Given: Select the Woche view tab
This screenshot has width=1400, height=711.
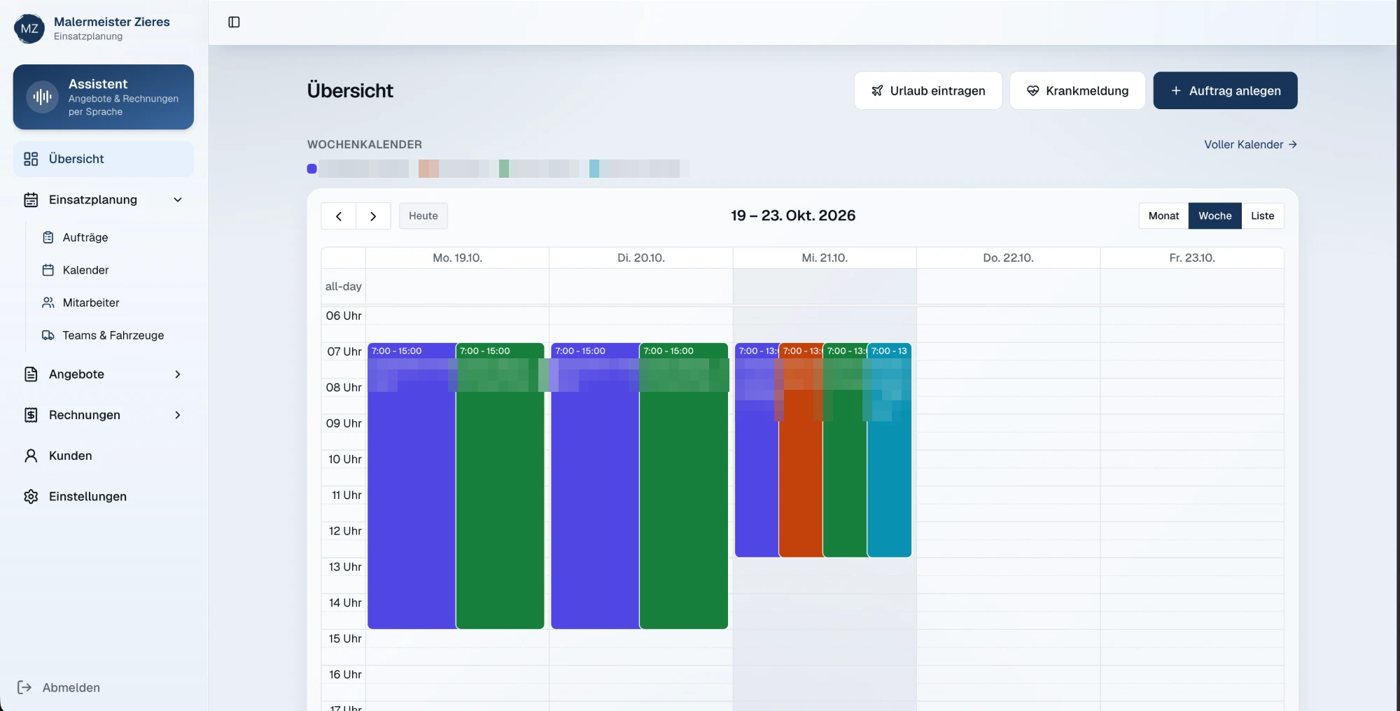Looking at the screenshot, I should (1215, 216).
